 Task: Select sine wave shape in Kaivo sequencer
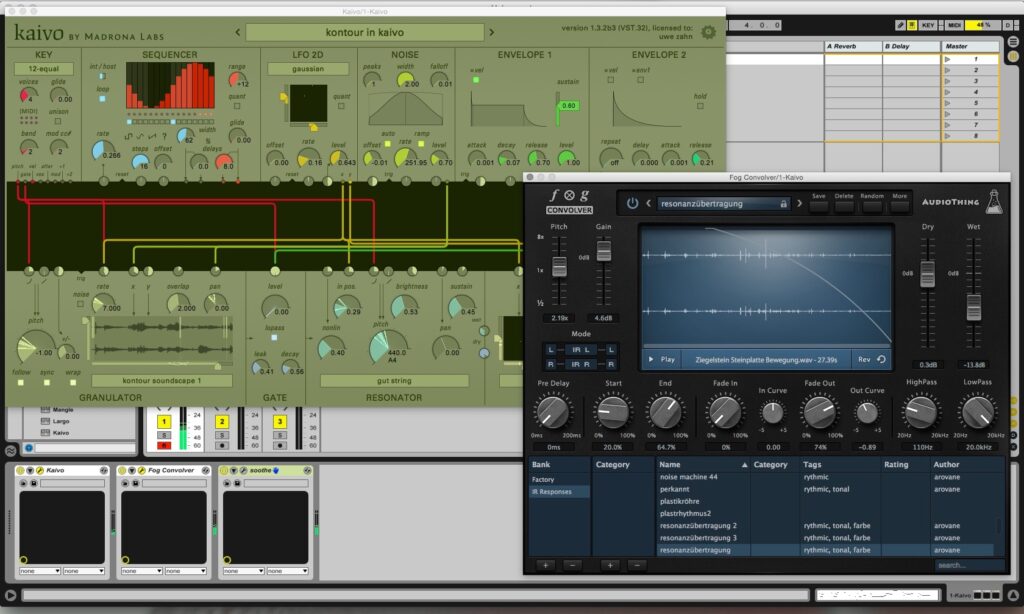click(x=140, y=137)
